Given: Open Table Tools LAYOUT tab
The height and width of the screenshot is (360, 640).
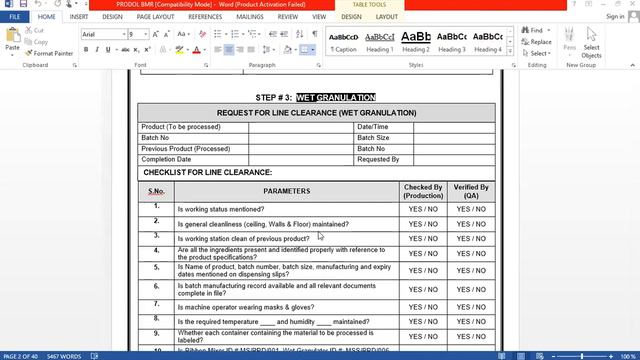Looking at the screenshot, I should 387,17.
